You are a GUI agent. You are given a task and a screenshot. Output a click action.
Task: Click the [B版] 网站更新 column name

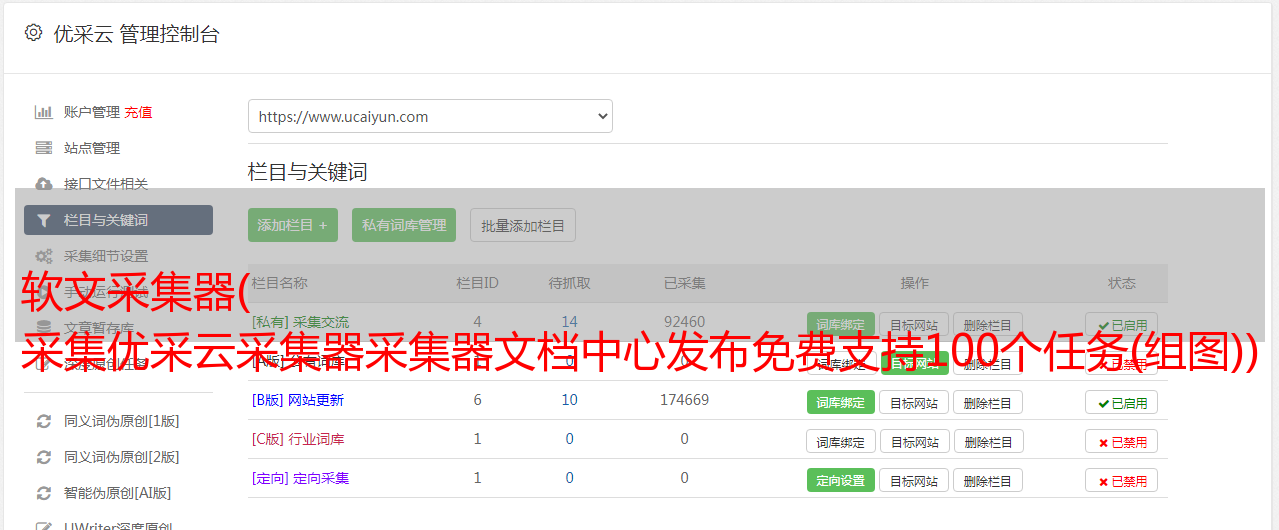(297, 400)
